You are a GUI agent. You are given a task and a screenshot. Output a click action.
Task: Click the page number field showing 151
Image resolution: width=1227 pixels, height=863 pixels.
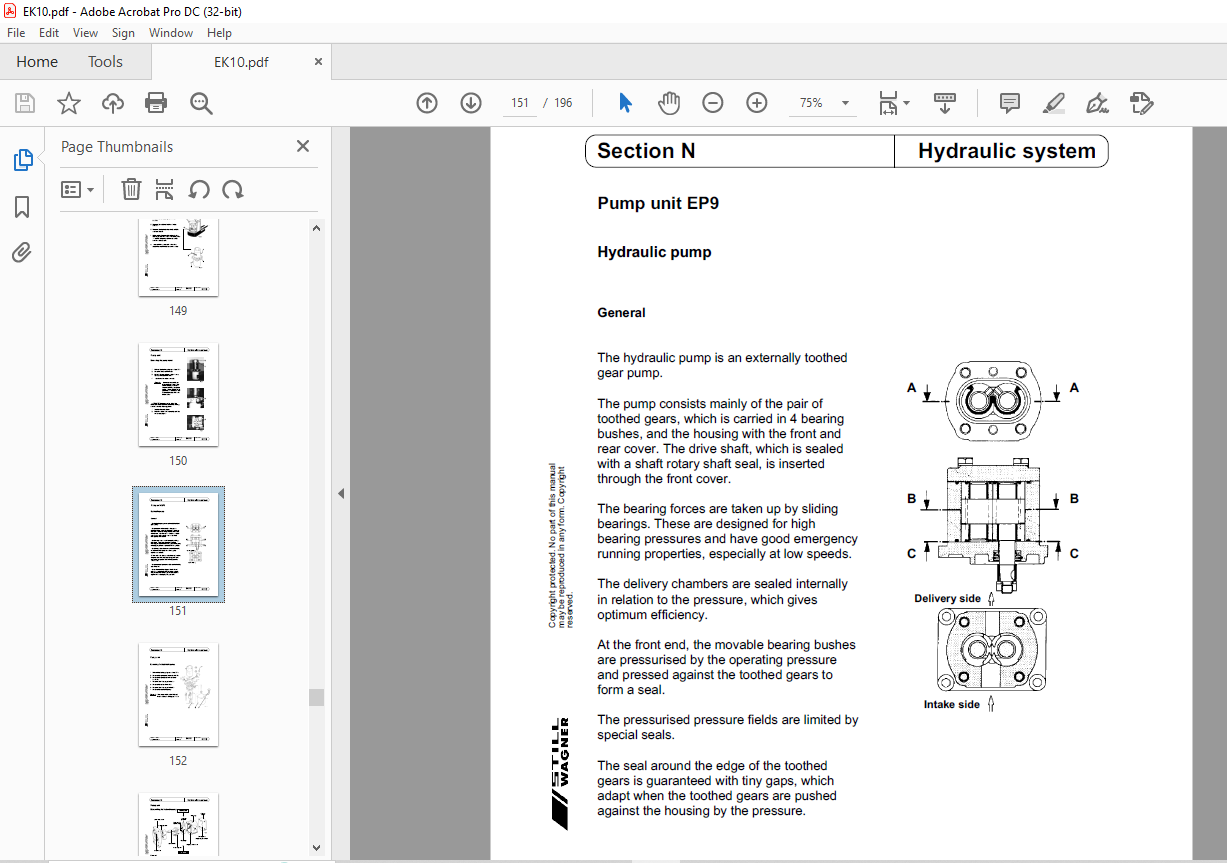pyautogui.click(x=519, y=103)
